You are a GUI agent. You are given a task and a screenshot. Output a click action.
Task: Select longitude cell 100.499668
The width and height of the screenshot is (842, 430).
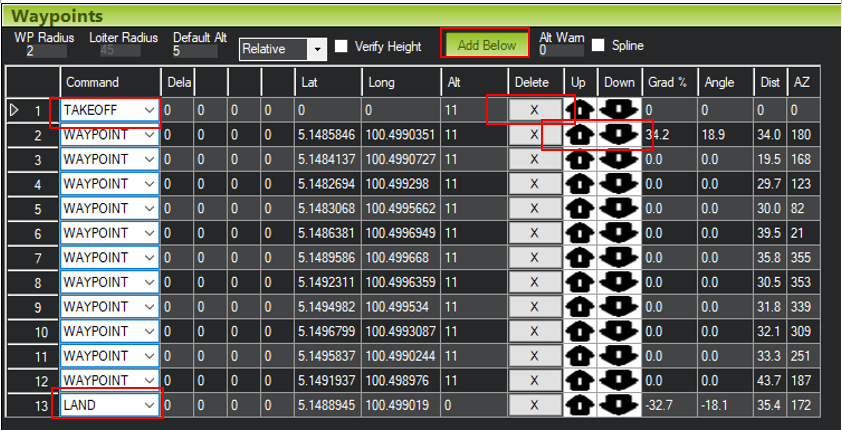pos(401,258)
